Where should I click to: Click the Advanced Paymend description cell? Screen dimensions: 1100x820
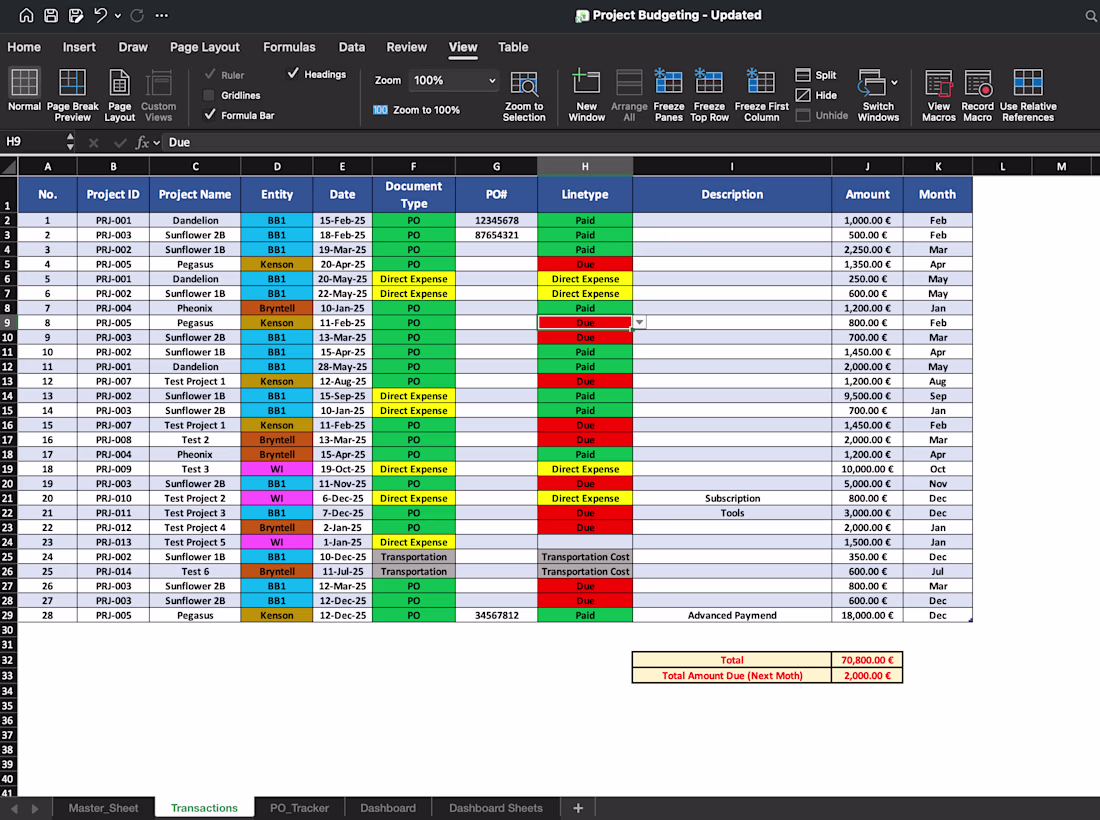(732, 615)
